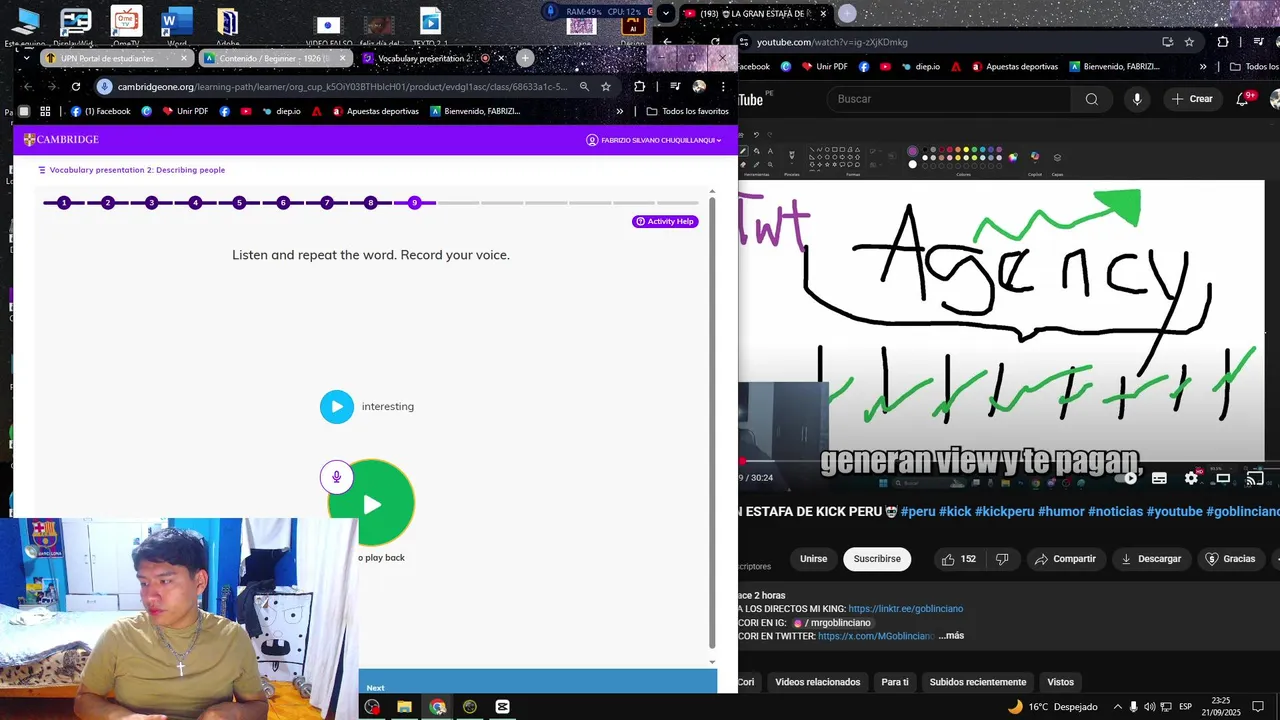Jump to step 8 in progress bar
The height and width of the screenshot is (720, 1280).
pyautogui.click(x=370, y=203)
